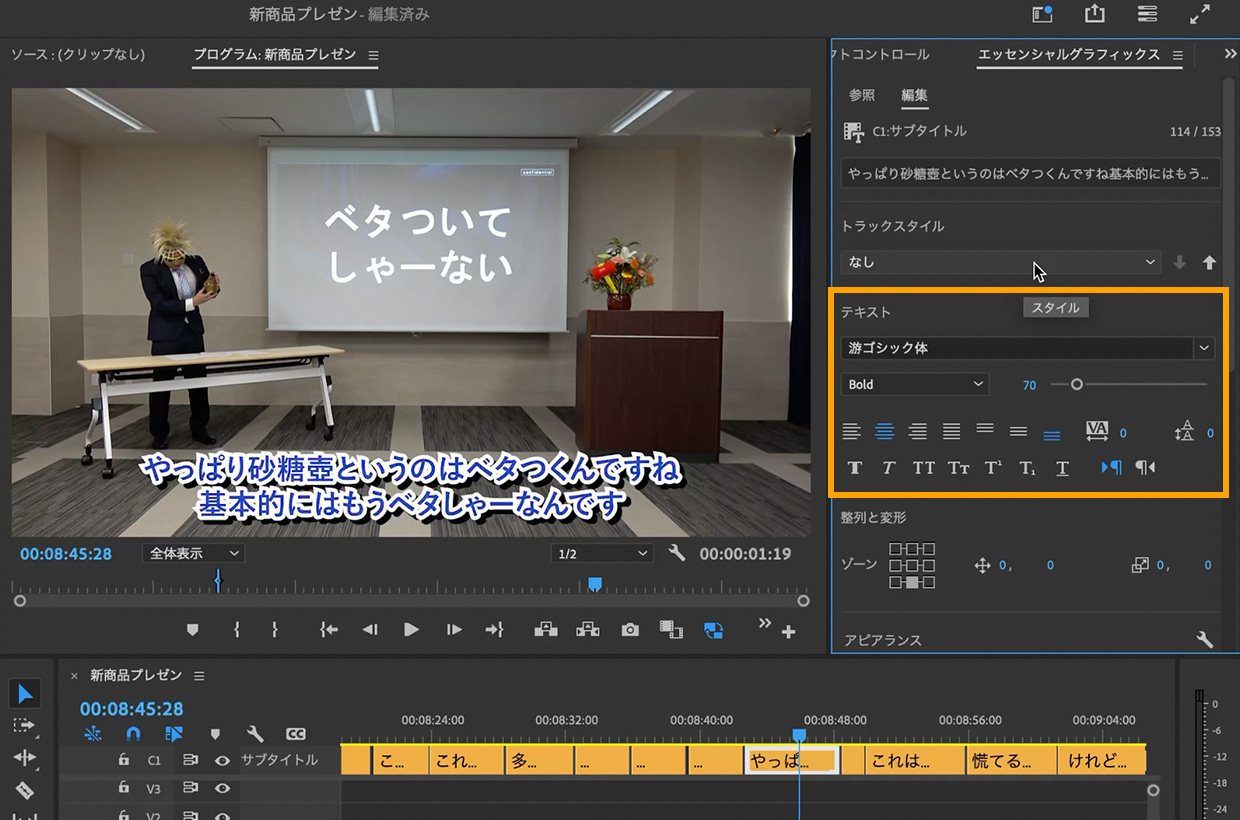Toggle lock on C1 subtitle track
This screenshot has width=1240, height=820.
(123, 760)
